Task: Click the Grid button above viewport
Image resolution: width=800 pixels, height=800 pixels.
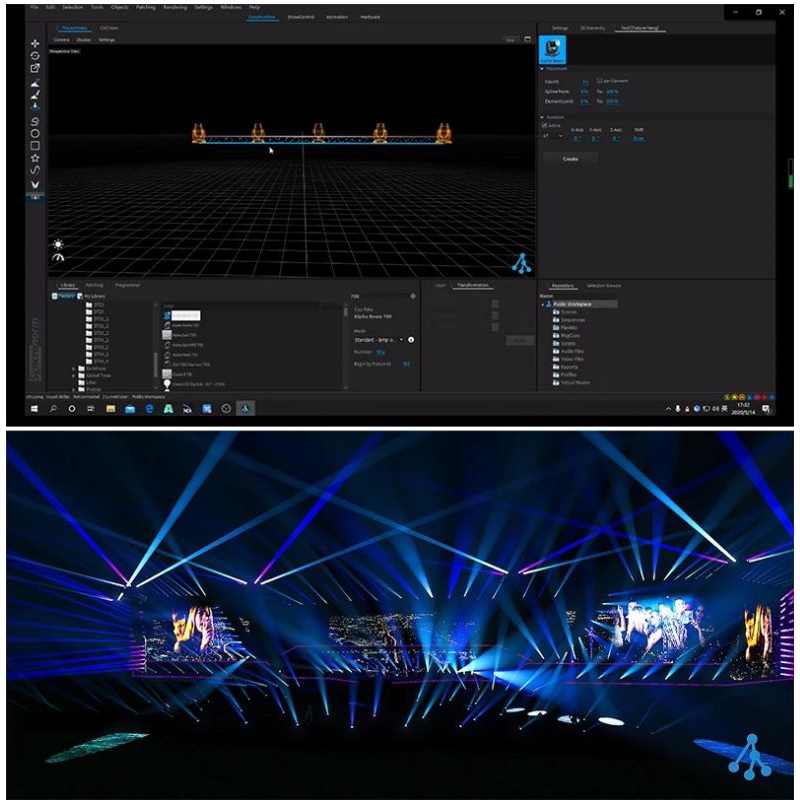Action: point(510,40)
